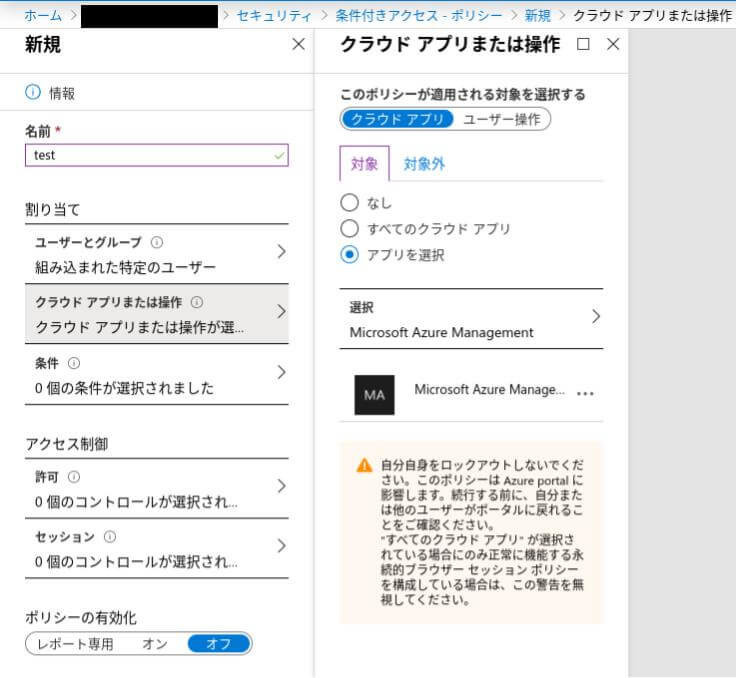Click the 情報 info icon

pos(33,92)
